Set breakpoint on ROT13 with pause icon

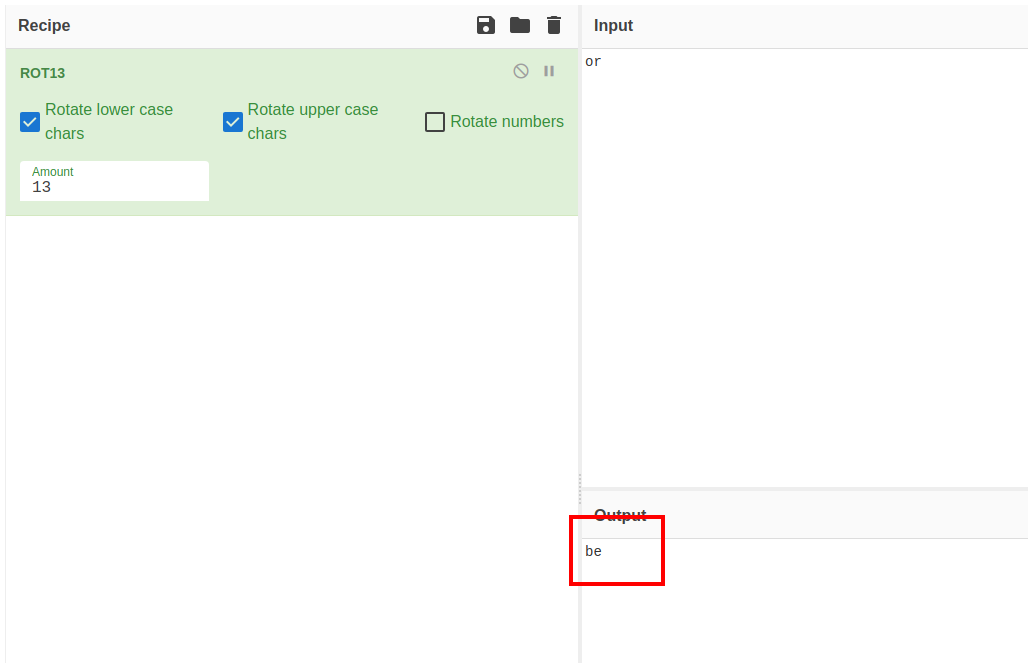pyautogui.click(x=549, y=71)
